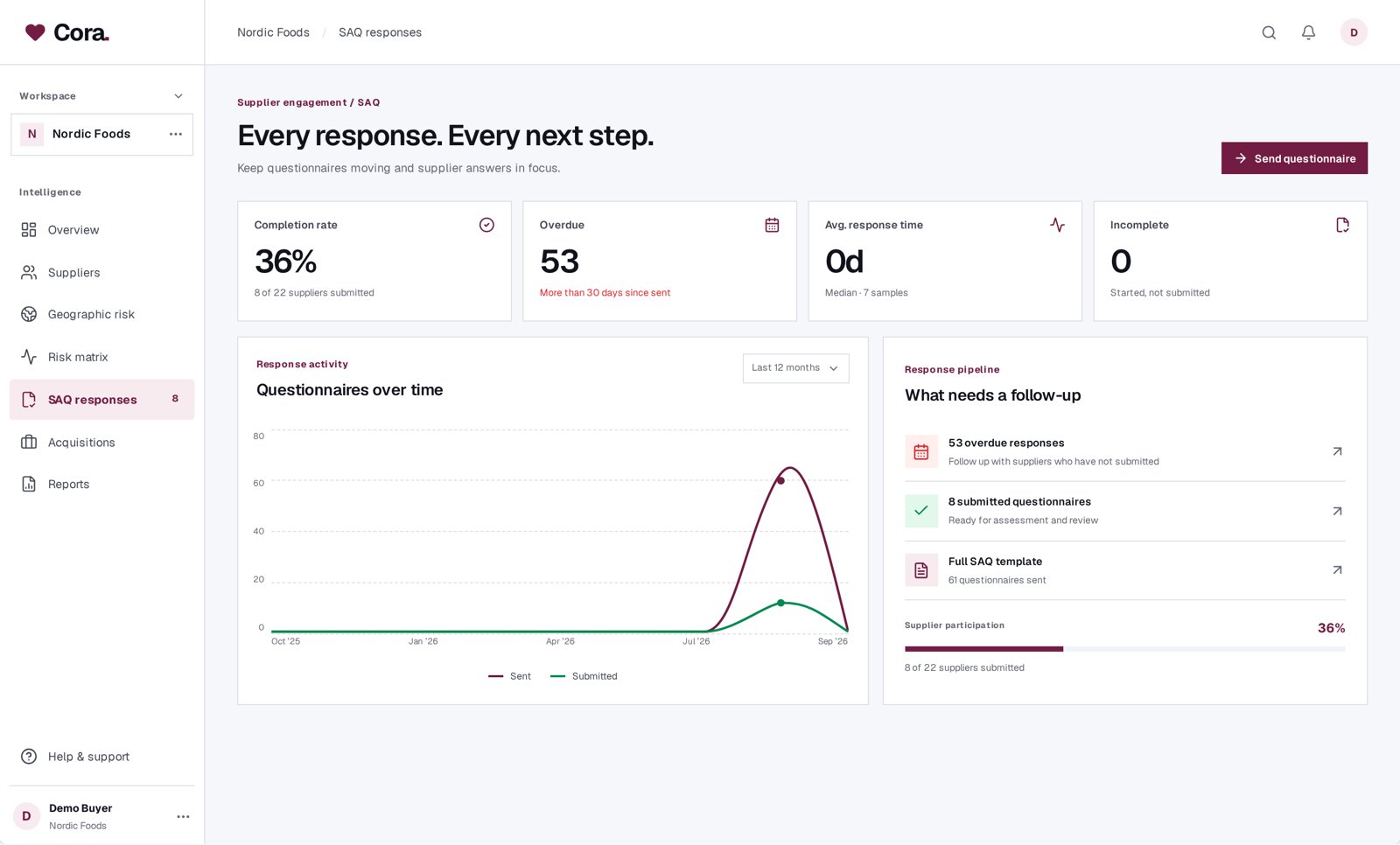The width and height of the screenshot is (1400, 845).
Task: Open the Full SAQ template arrow
Action: (1337, 569)
